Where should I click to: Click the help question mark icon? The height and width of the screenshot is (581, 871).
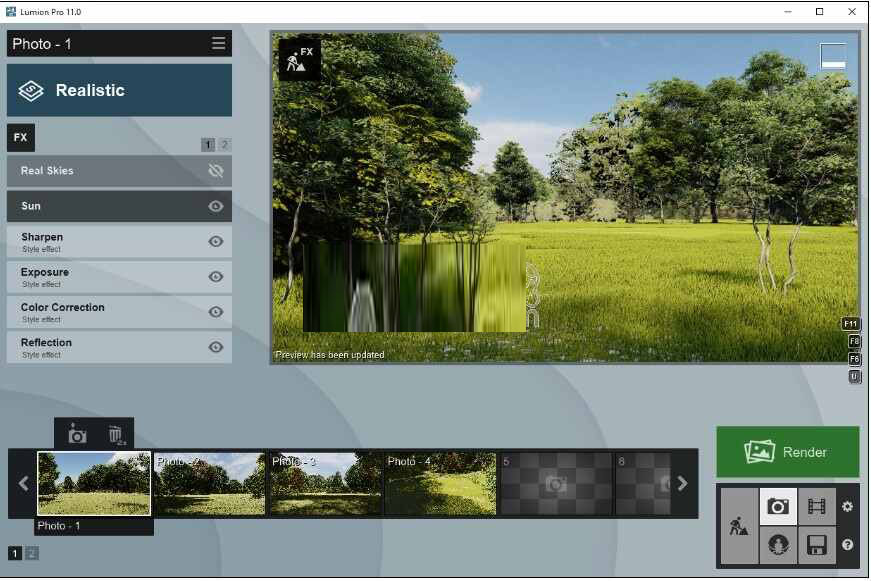848,545
